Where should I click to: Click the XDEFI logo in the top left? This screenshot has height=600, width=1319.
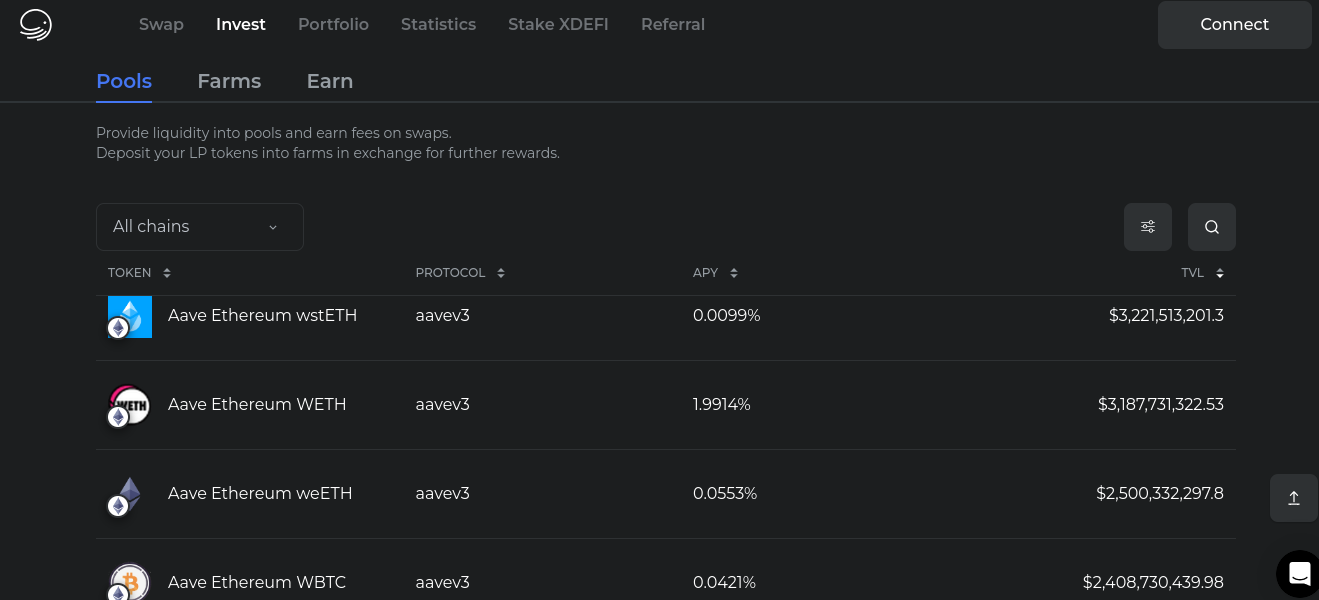point(35,25)
